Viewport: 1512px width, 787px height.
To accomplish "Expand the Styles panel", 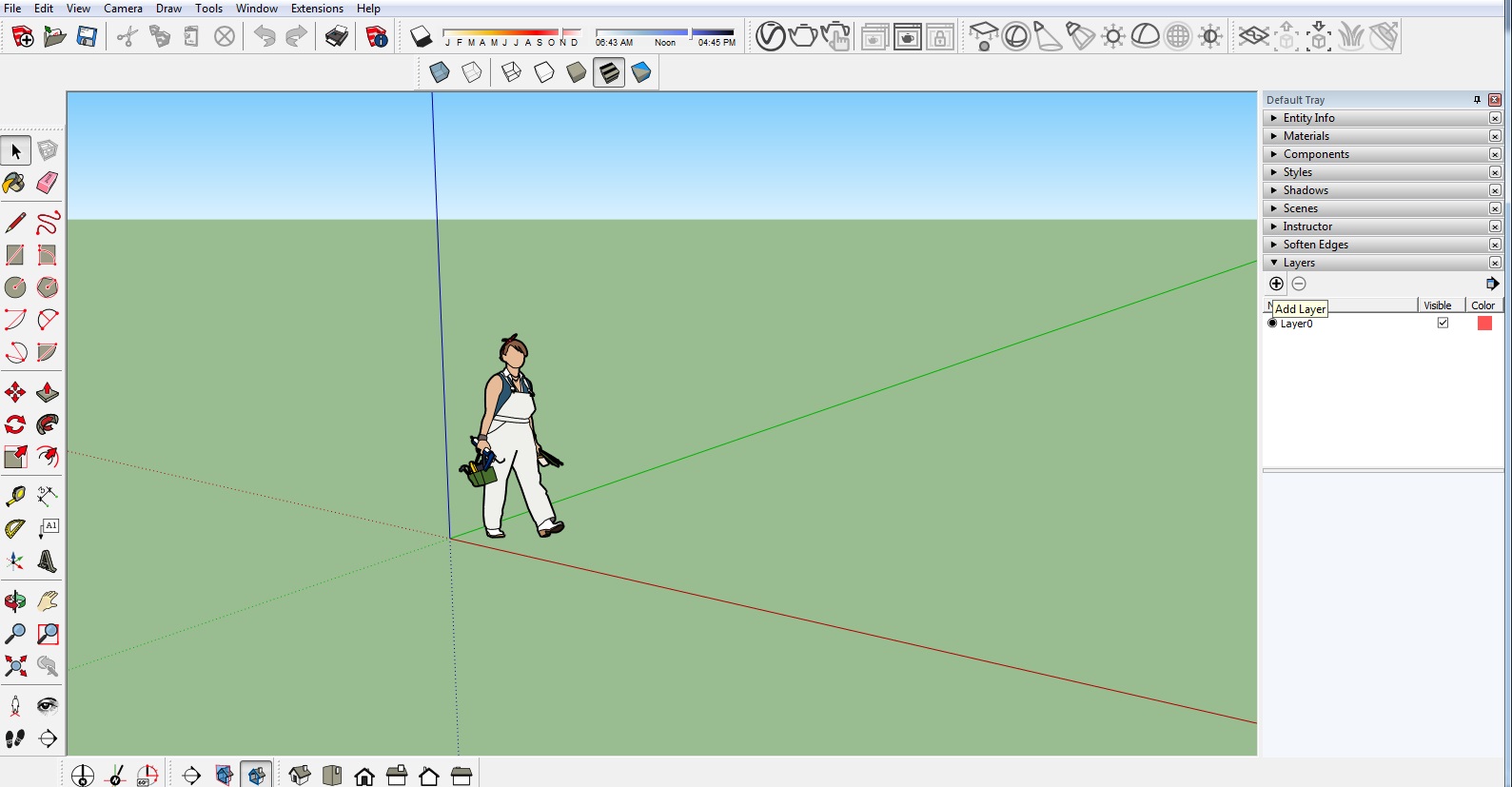I will (1383, 172).
